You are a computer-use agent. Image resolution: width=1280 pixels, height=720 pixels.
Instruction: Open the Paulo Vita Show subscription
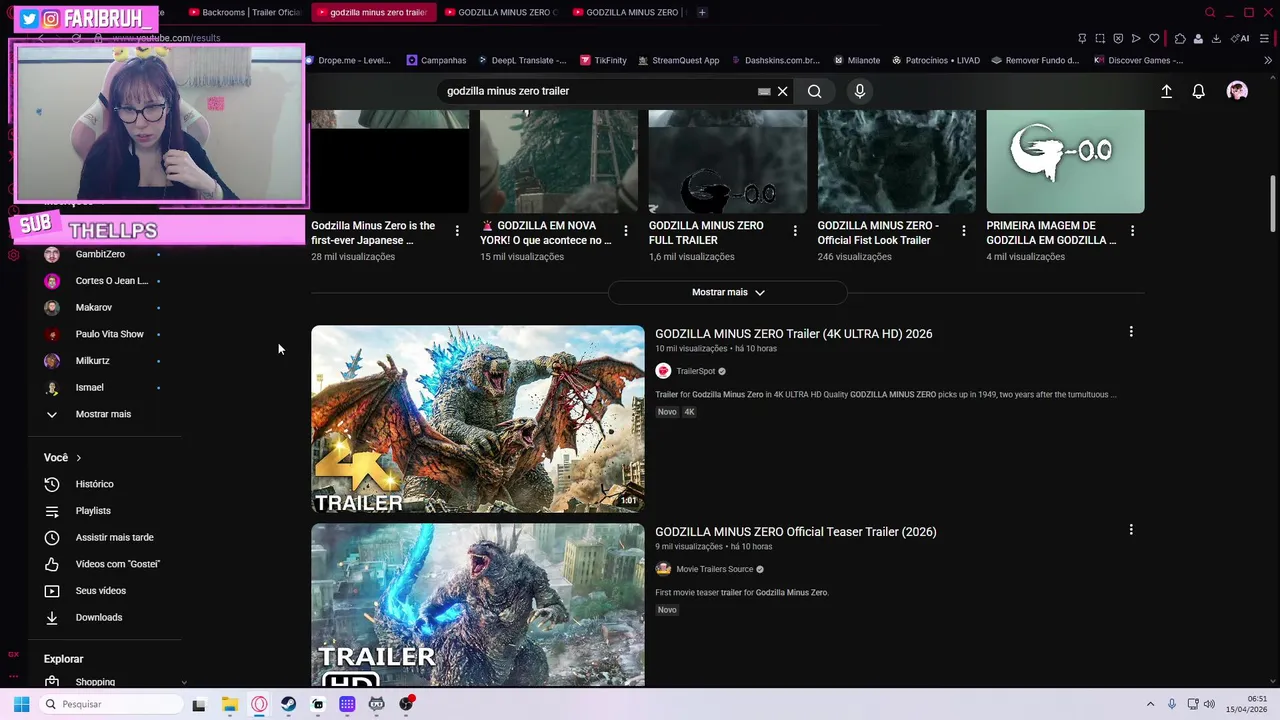(108, 334)
